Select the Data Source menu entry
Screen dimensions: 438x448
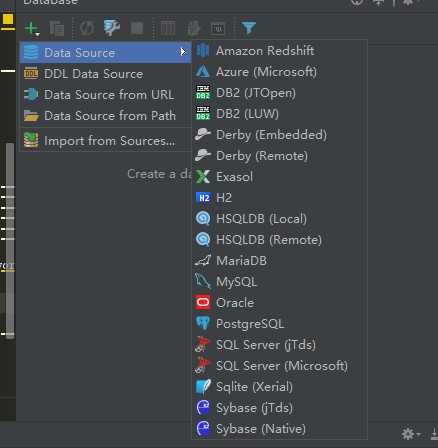coord(105,52)
